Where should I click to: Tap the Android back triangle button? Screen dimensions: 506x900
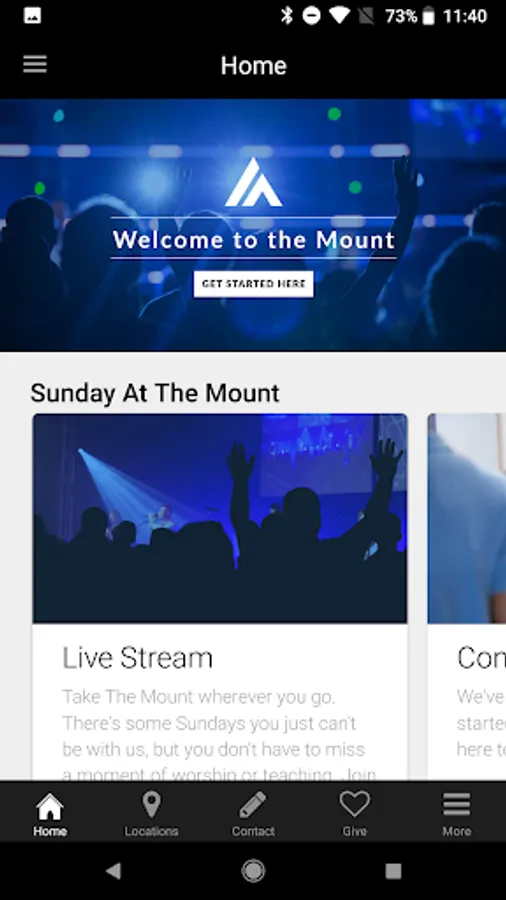coord(114,871)
